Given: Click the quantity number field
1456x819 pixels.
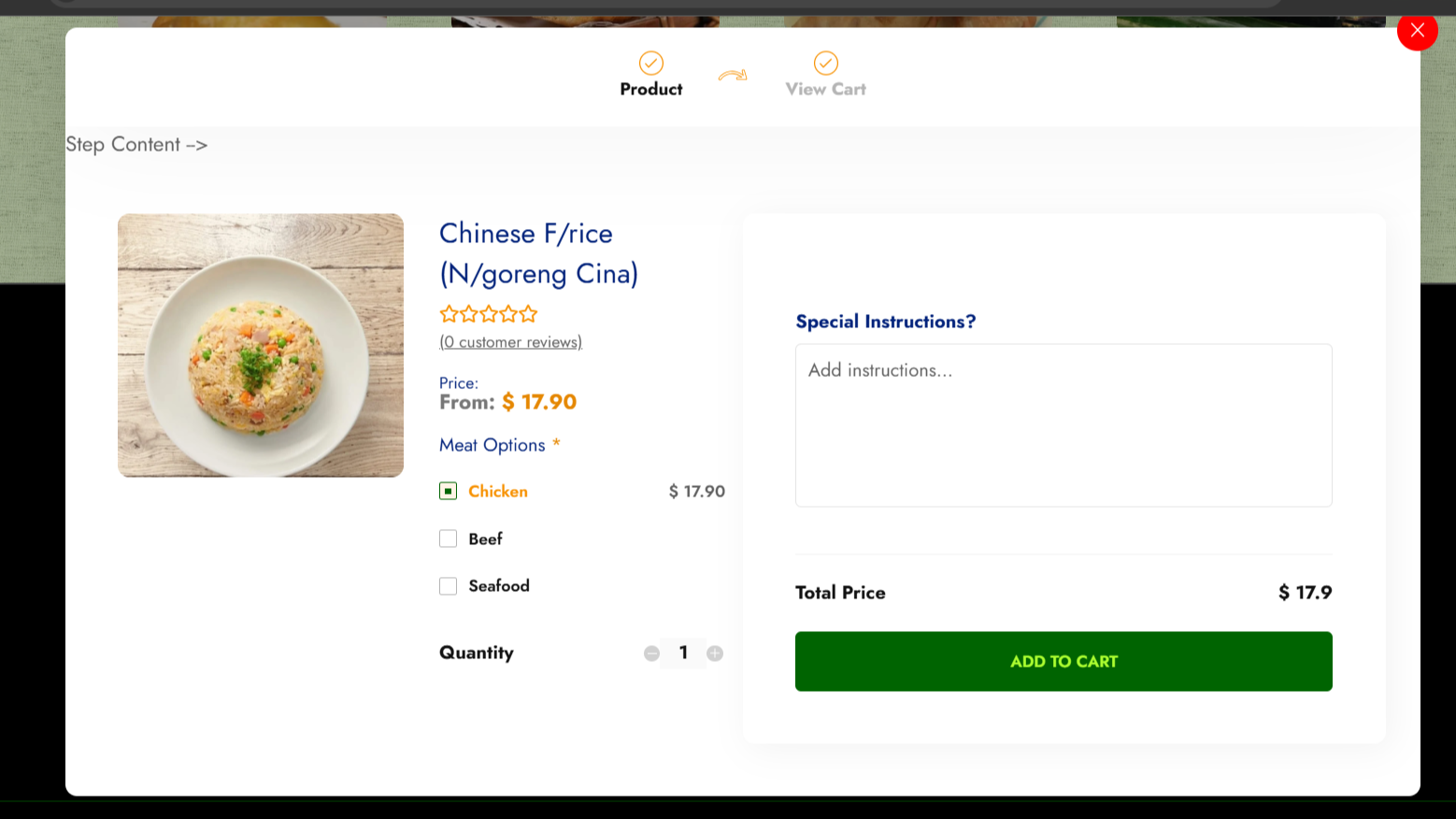Looking at the screenshot, I should click(683, 653).
